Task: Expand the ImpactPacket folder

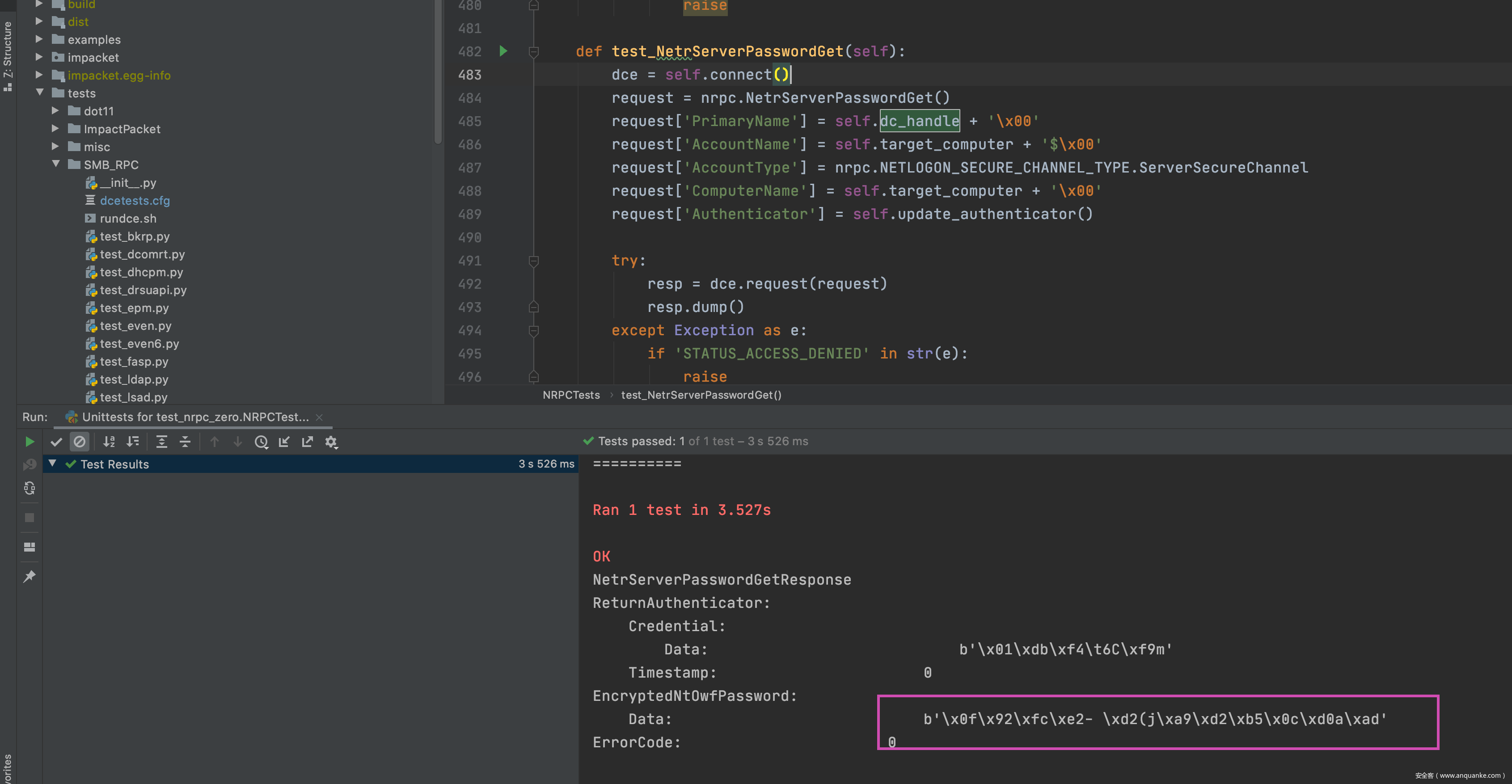Action: point(55,129)
